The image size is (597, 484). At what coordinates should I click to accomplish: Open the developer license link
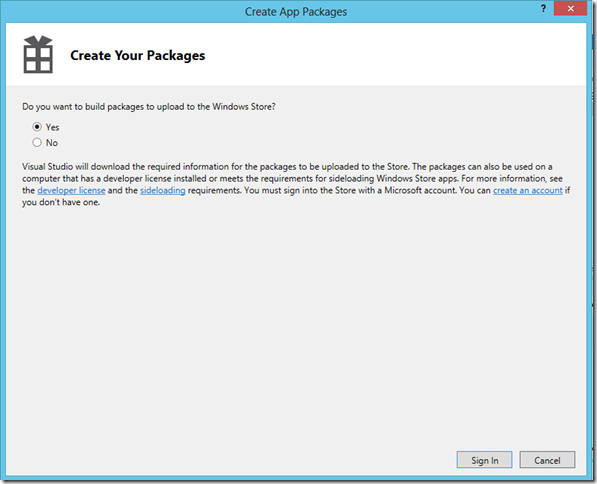(71, 190)
